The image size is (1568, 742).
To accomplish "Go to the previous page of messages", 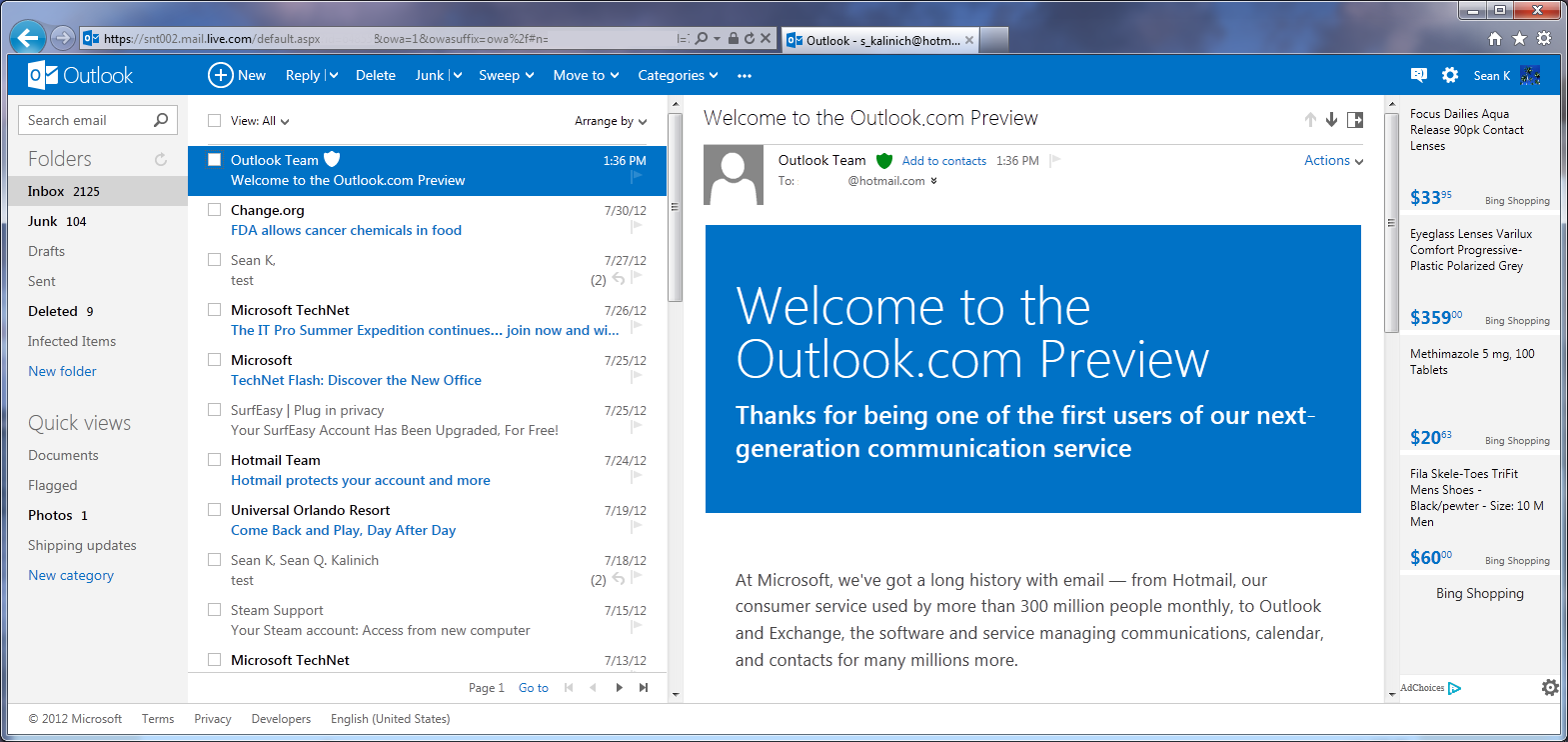I will [593, 687].
